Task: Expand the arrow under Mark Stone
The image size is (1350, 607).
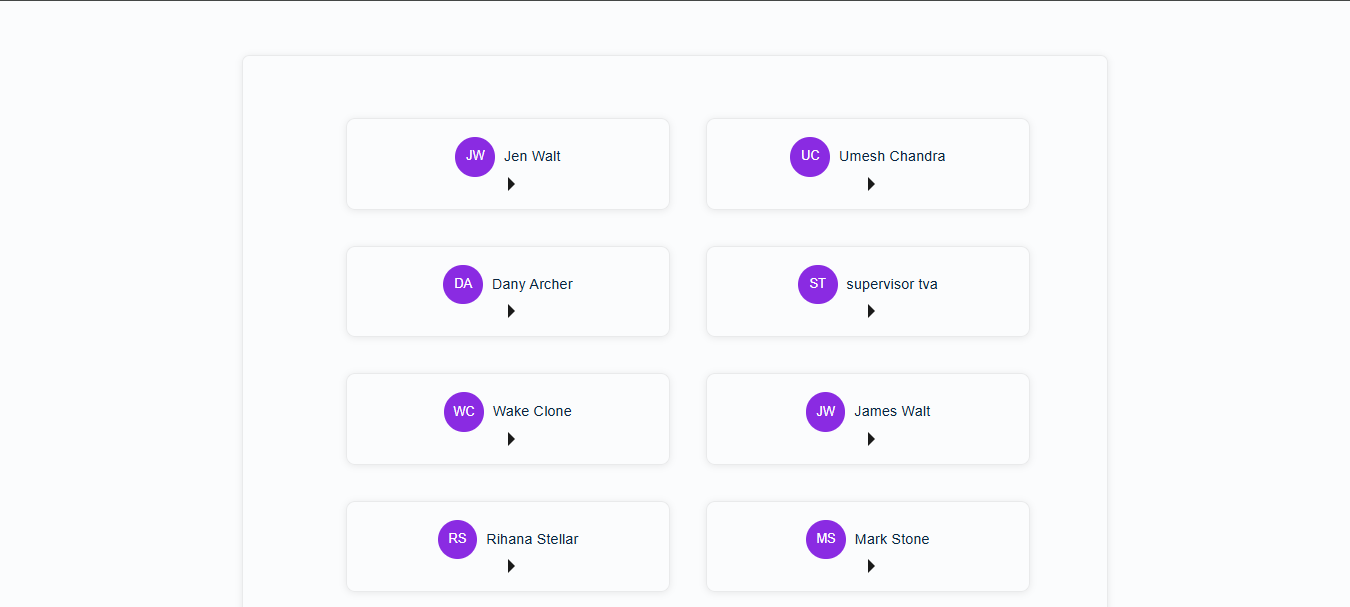Action: pos(871,566)
